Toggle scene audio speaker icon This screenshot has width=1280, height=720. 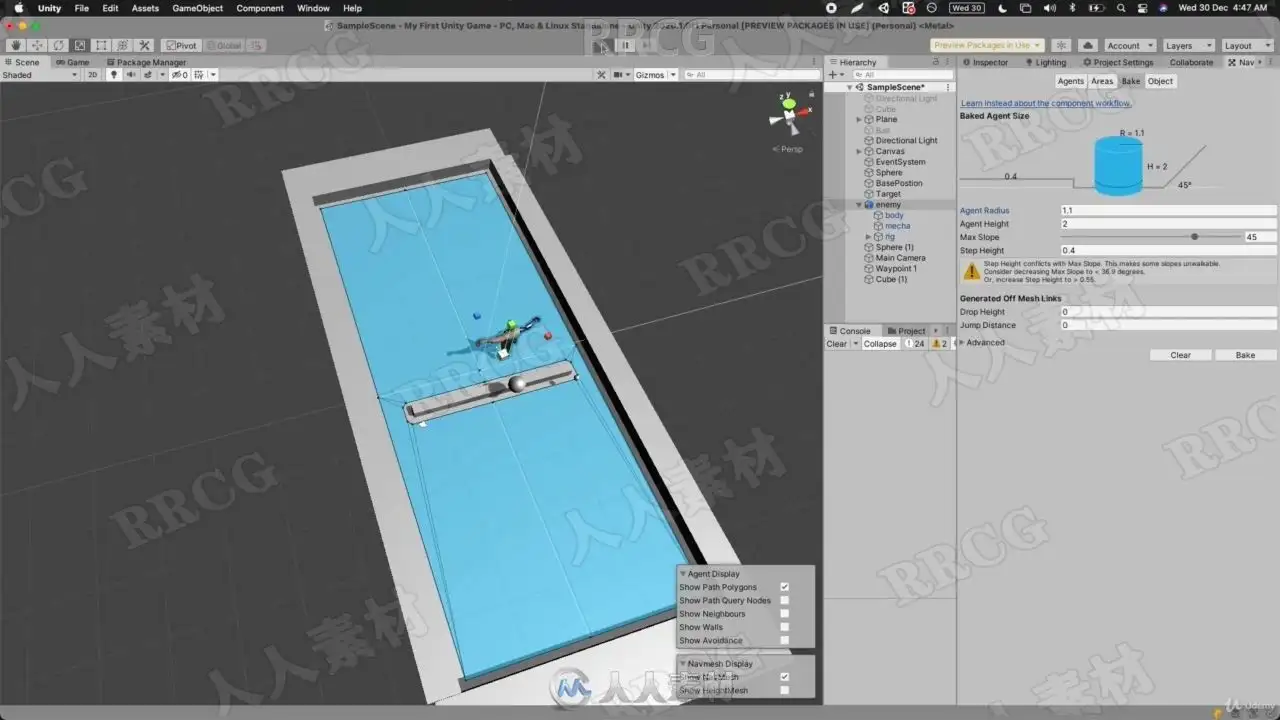pos(131,74)
